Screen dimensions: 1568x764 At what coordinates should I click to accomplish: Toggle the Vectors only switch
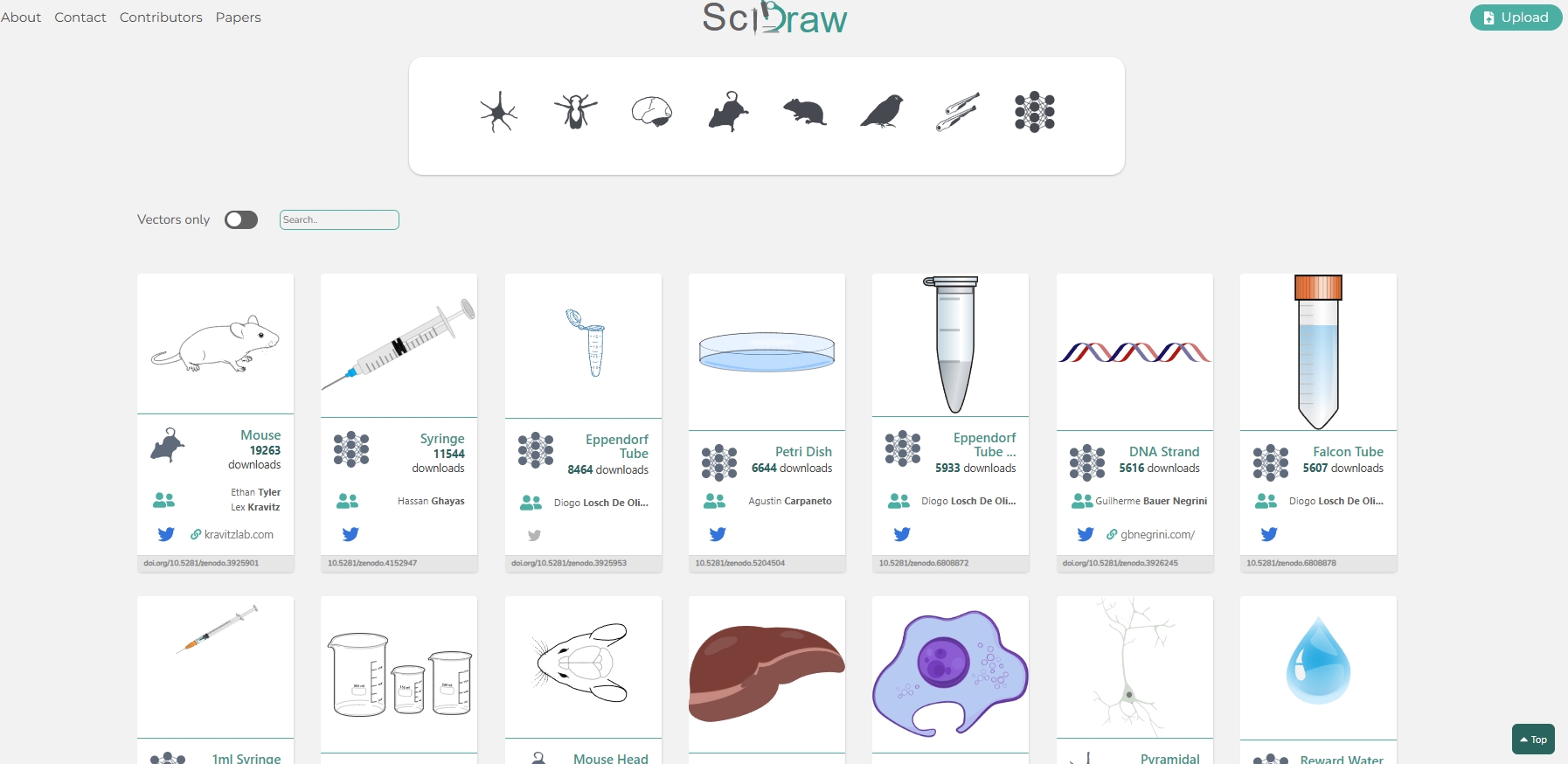pos(241,219)
